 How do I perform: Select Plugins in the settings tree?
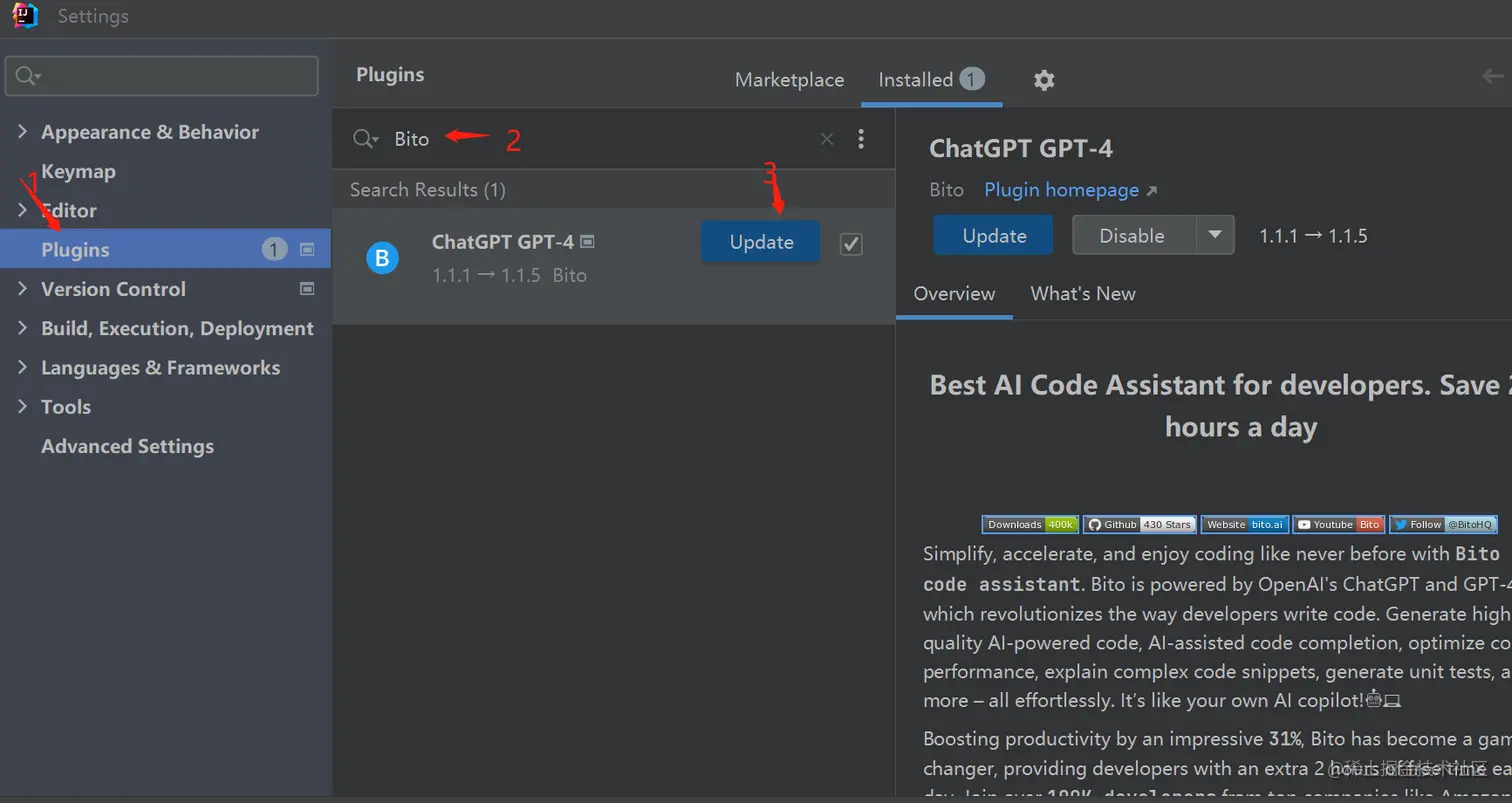tap(166, 249)
